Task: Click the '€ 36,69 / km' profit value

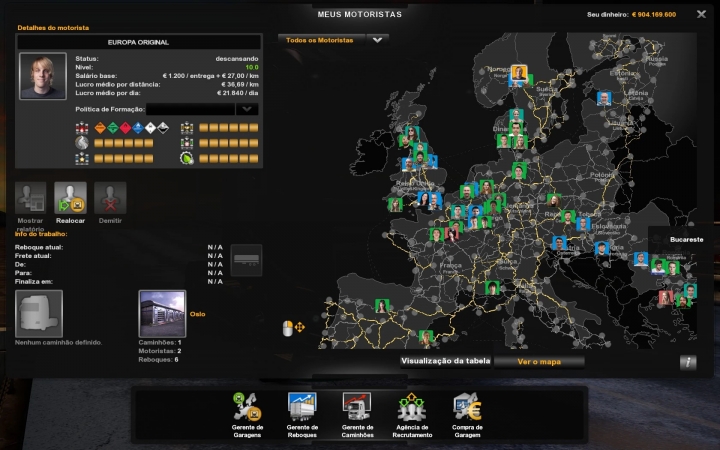Action: pyautogui.click(x=240, y=84)
